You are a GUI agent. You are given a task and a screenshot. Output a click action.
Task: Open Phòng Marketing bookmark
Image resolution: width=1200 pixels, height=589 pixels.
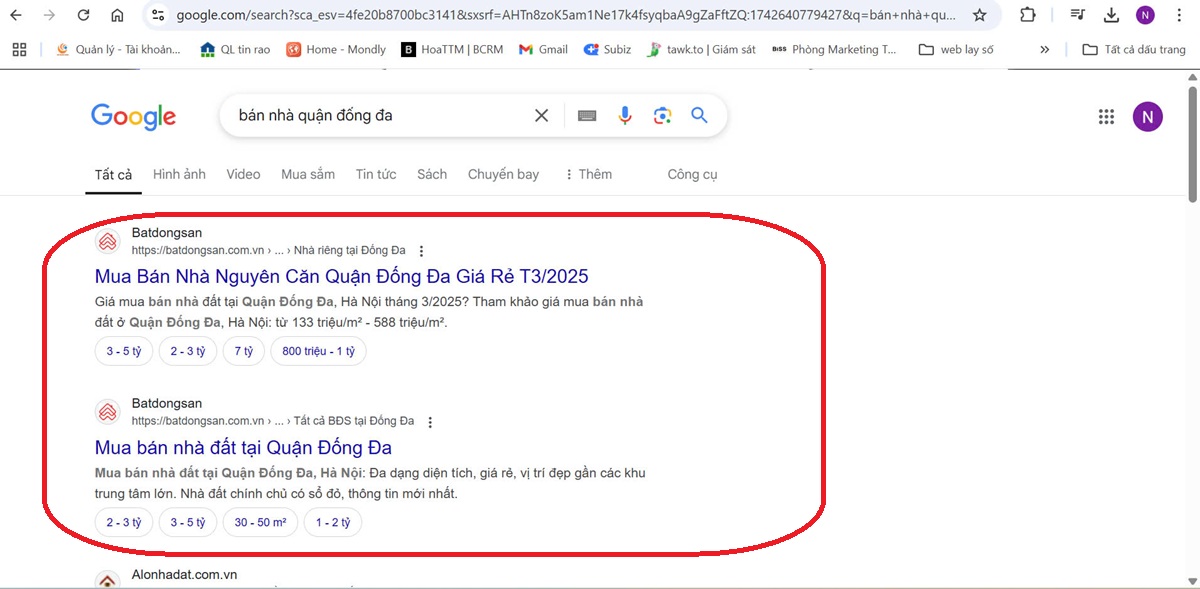[x=834, y=49]
